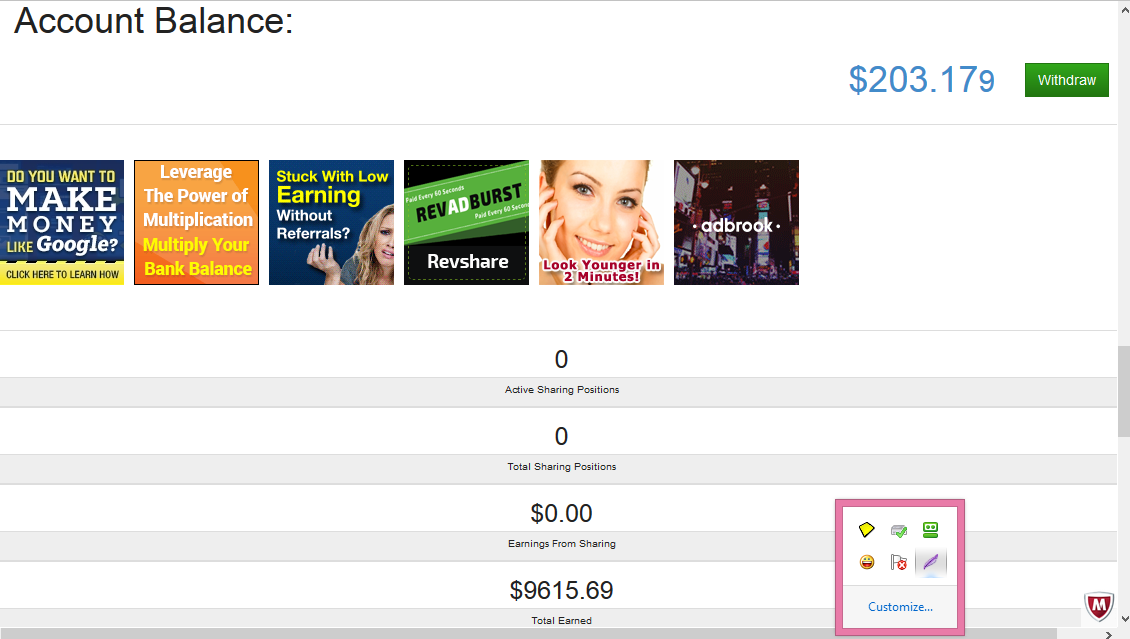Image resolution: width=1130 pixels, height=639 pixels.
Task: Click the yellow tag tray icon
Action: click(867, 530)
